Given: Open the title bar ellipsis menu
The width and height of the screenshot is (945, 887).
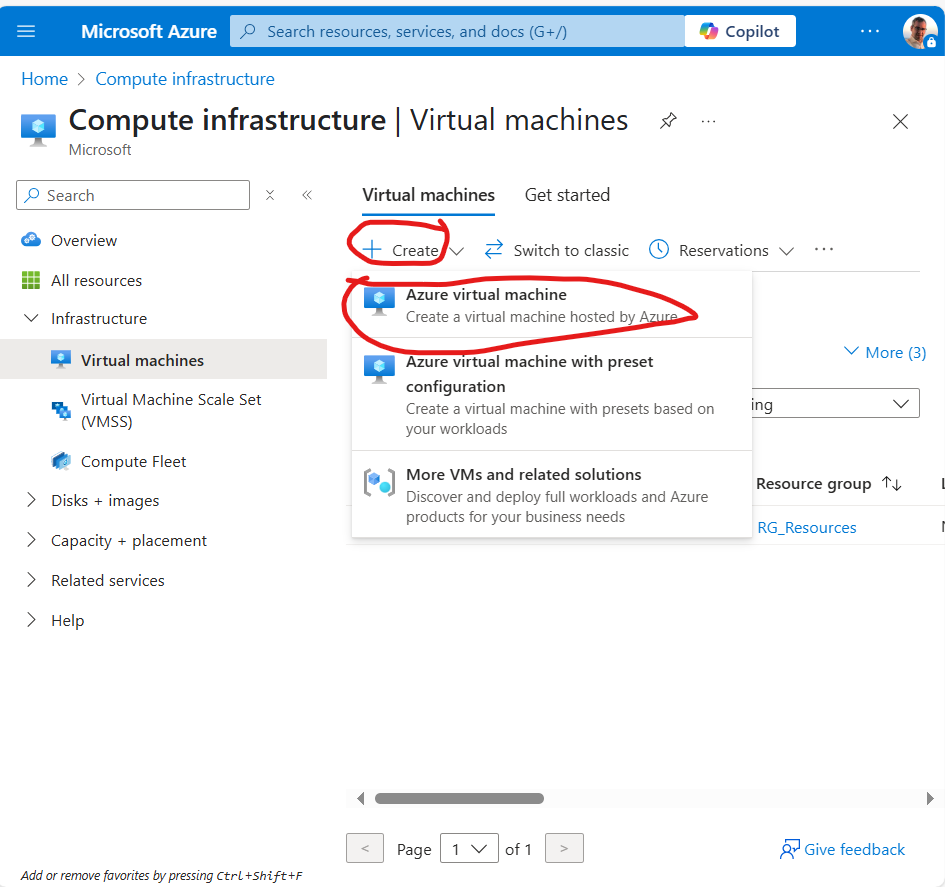Looking at the screenshot, I should [x=708, y=122].
